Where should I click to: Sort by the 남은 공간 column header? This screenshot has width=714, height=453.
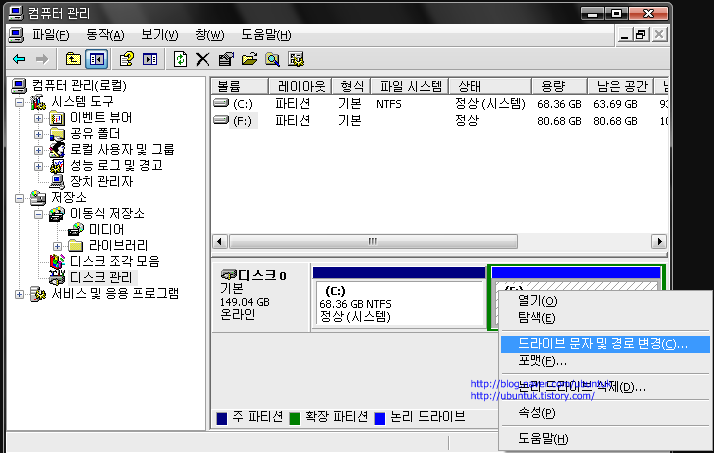tap(620, 86)
